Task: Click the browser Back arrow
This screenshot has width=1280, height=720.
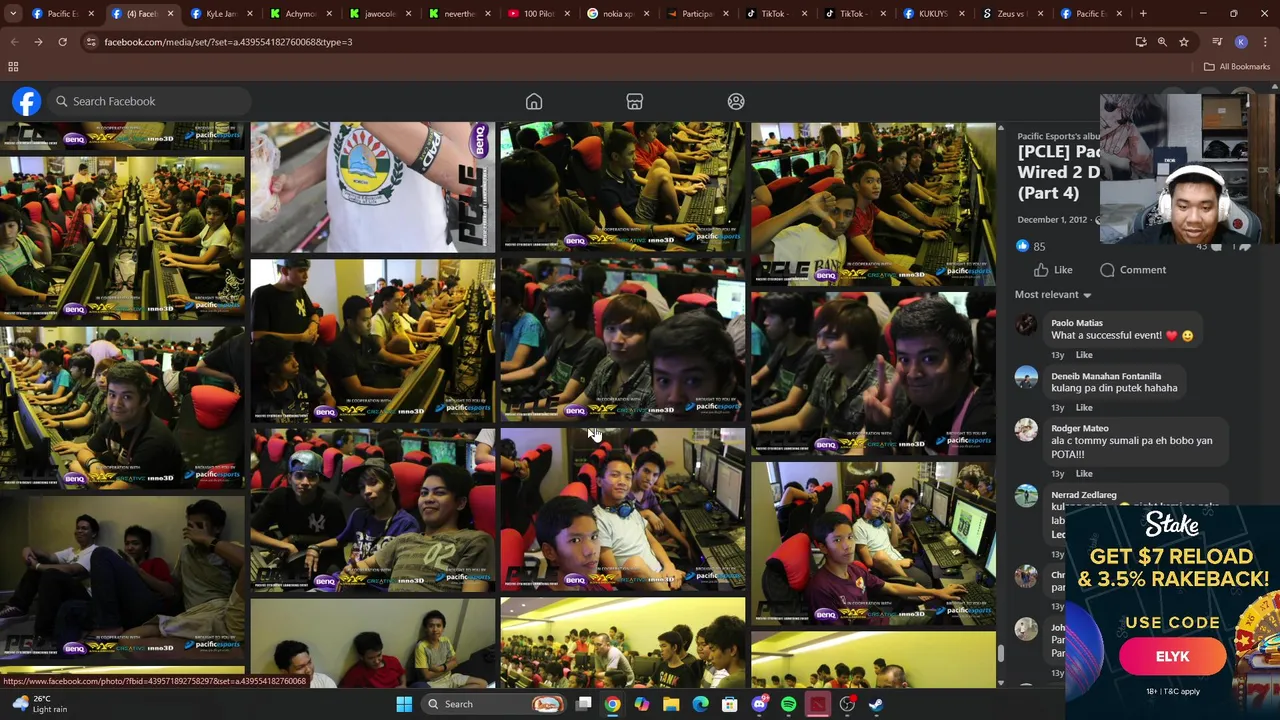Action: 14,42
